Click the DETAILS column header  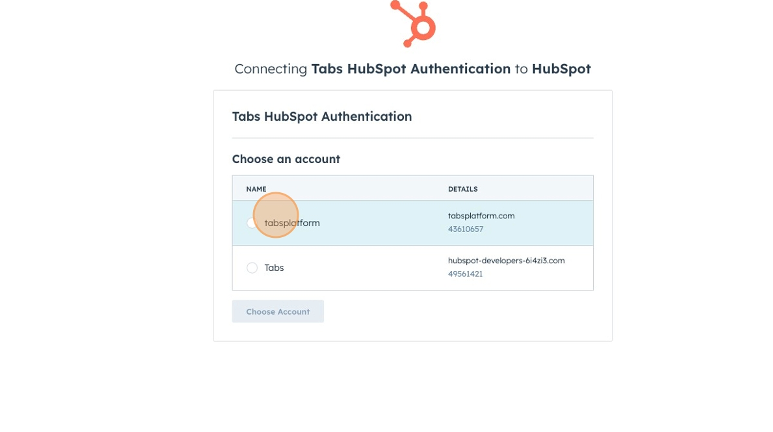(x=462, y=188)
